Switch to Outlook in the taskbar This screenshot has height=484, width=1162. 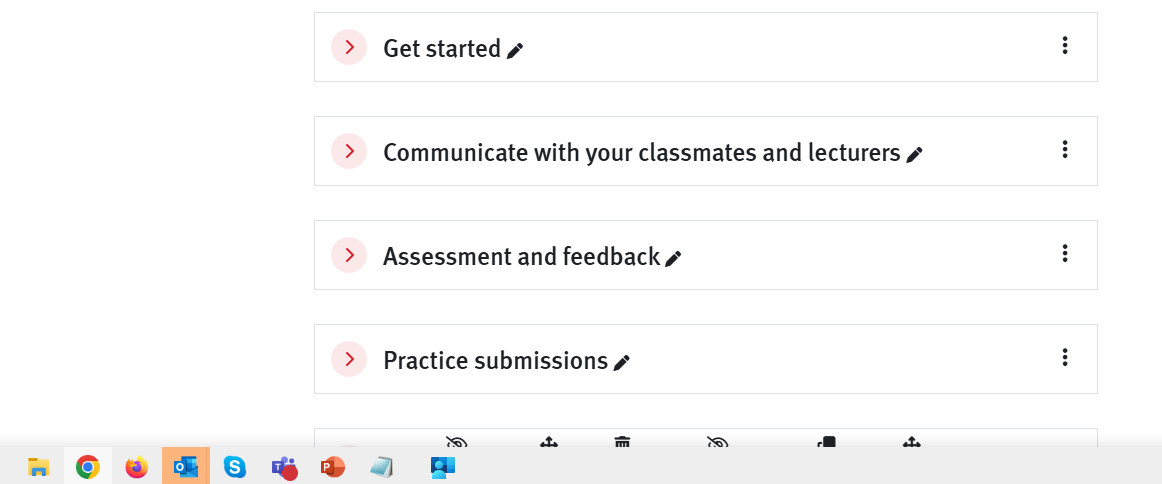point(185,466)
